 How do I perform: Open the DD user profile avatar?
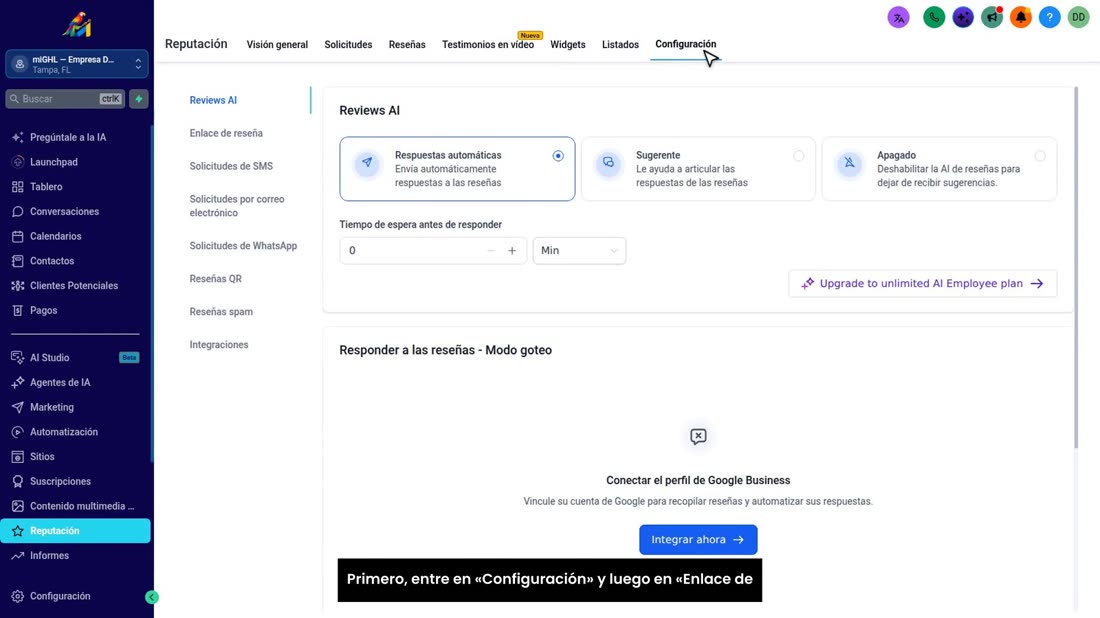[1078, 18]
